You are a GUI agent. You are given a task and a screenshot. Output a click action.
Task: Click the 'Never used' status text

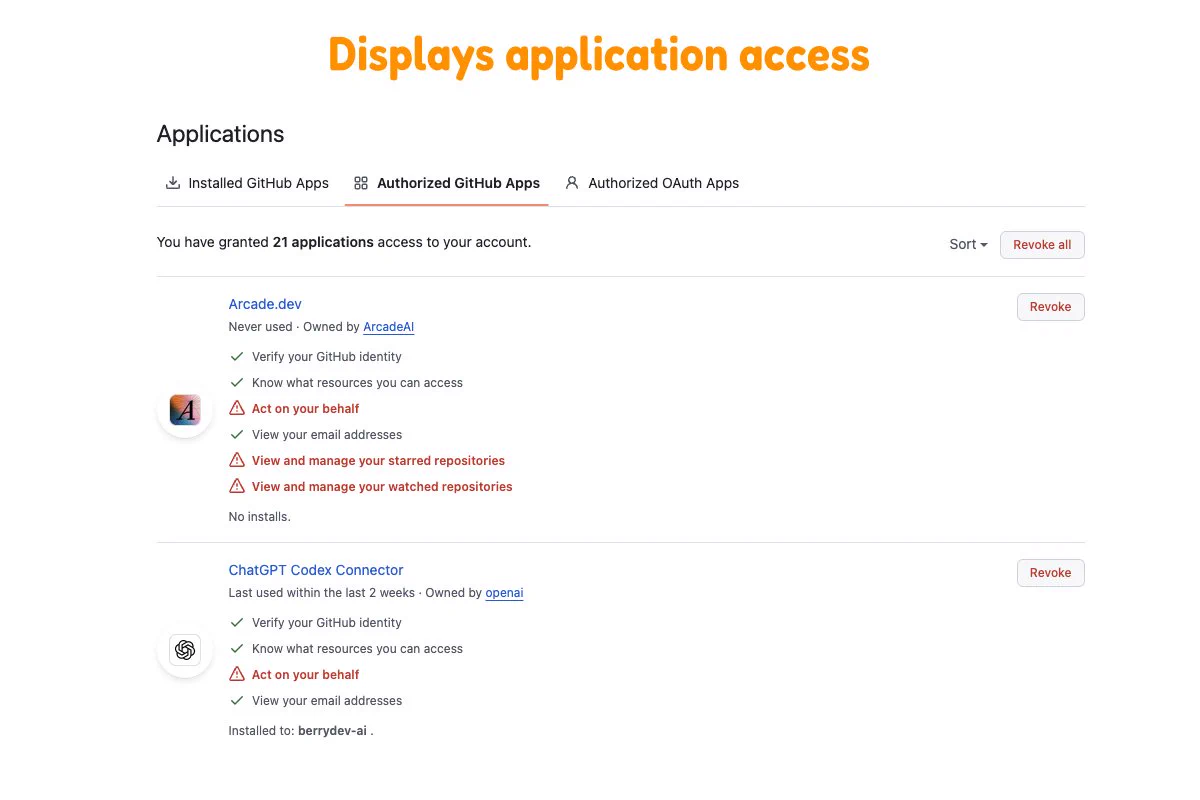pos(260,327)
